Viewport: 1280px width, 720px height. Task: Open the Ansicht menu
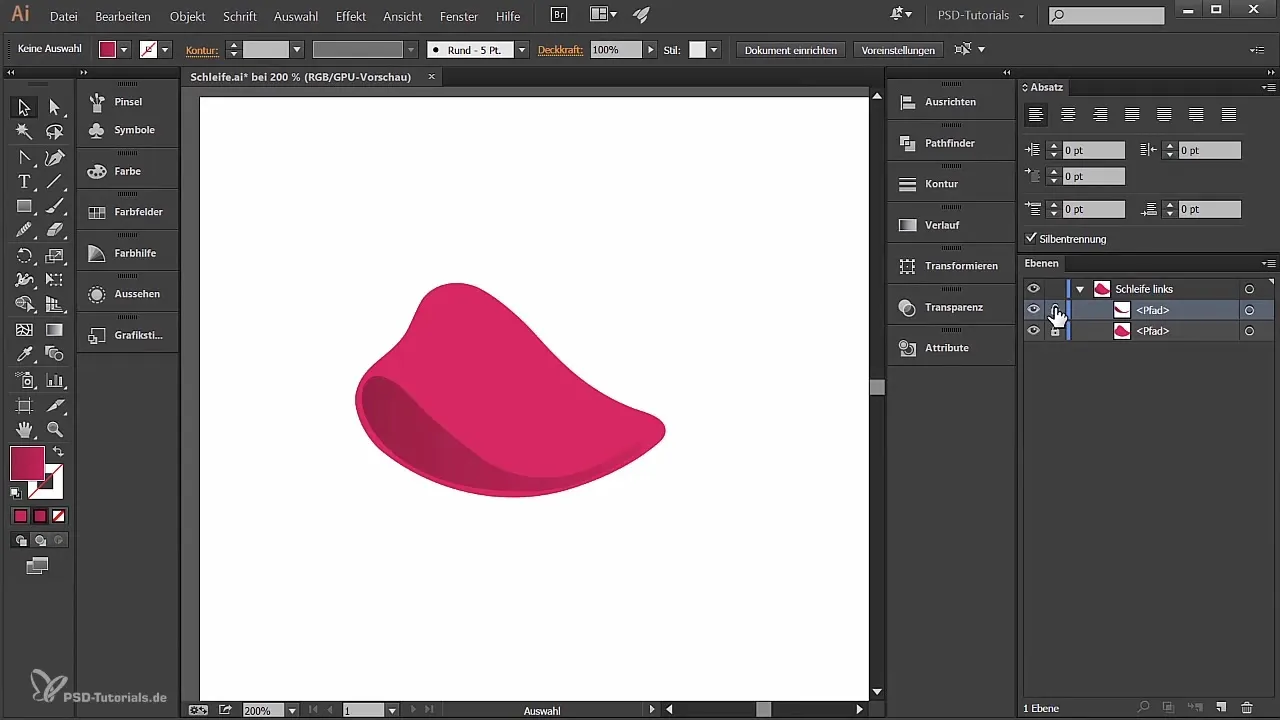pos(403,16)
